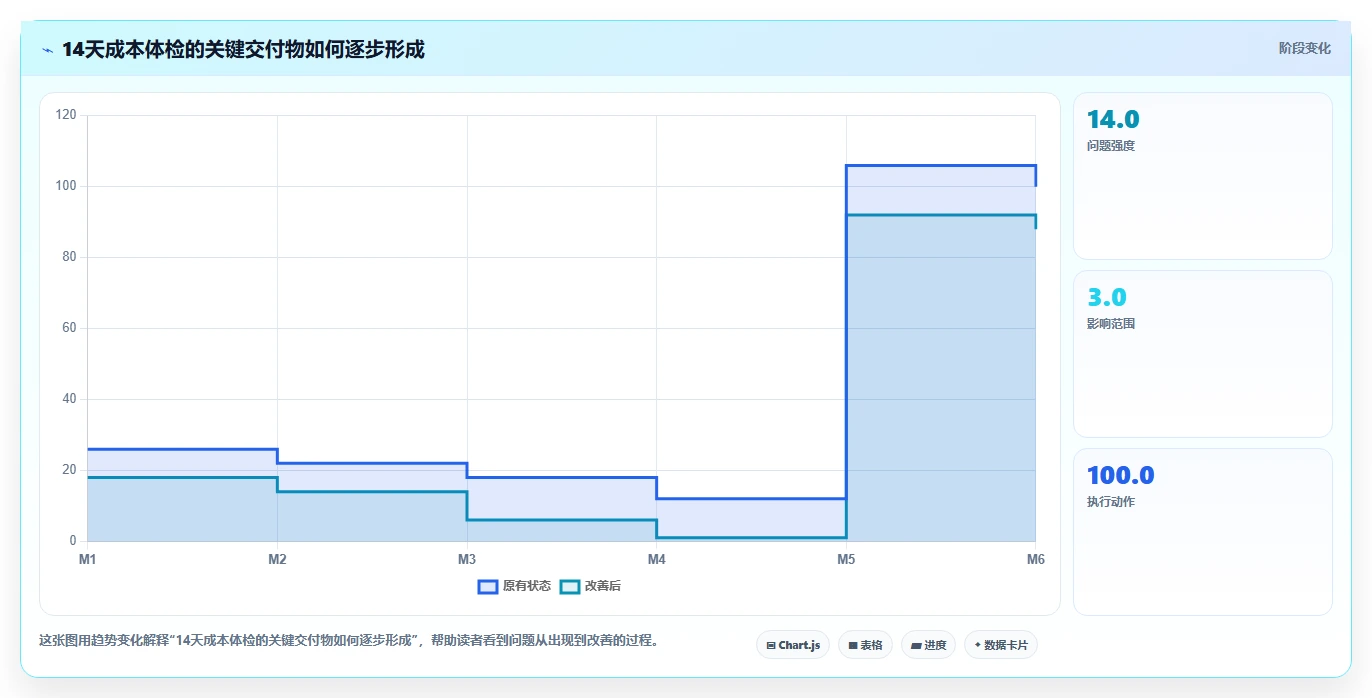
Task: Click the 问题强度 caption text
Action: [x=1111, y=146]
